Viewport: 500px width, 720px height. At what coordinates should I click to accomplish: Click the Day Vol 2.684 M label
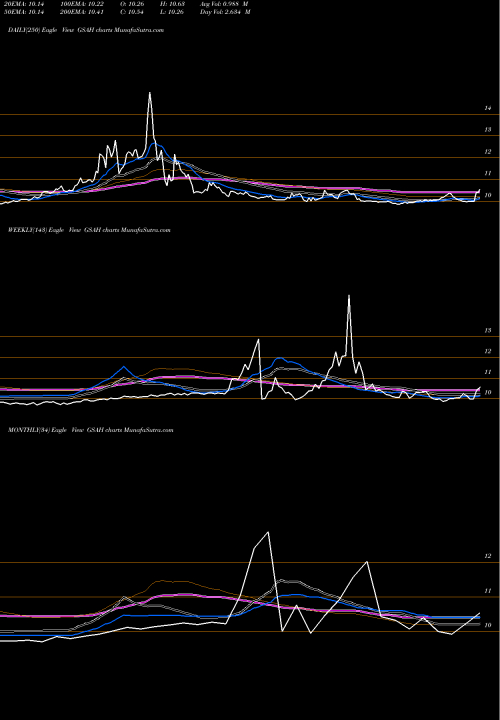click(x=225, y=12)
